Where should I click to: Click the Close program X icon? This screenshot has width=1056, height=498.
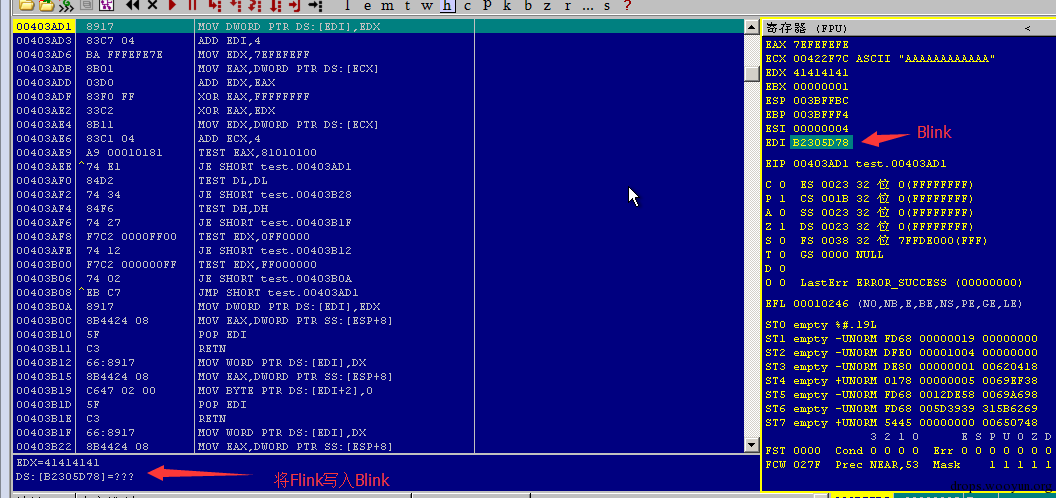pyautogui.click(x=152, y=5)
